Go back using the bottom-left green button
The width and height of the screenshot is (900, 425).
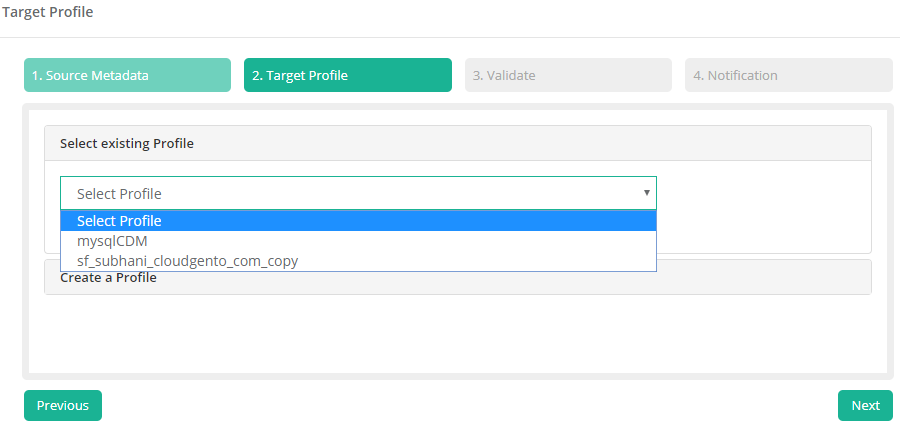pyautogui.click(x=63, y=405)
